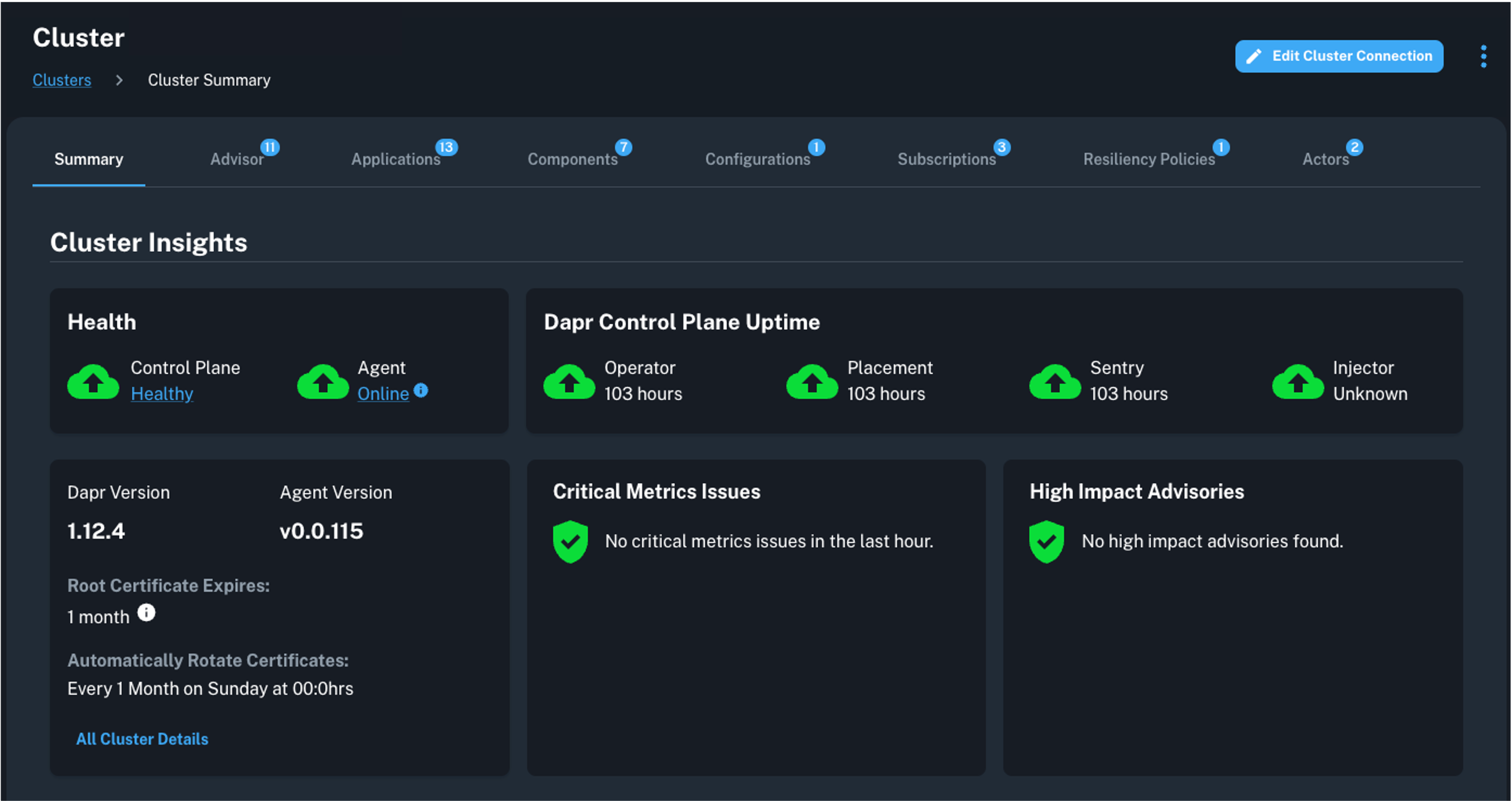
Task: Click the Sentry uptime cloud icon
Action: [1055, 381]
